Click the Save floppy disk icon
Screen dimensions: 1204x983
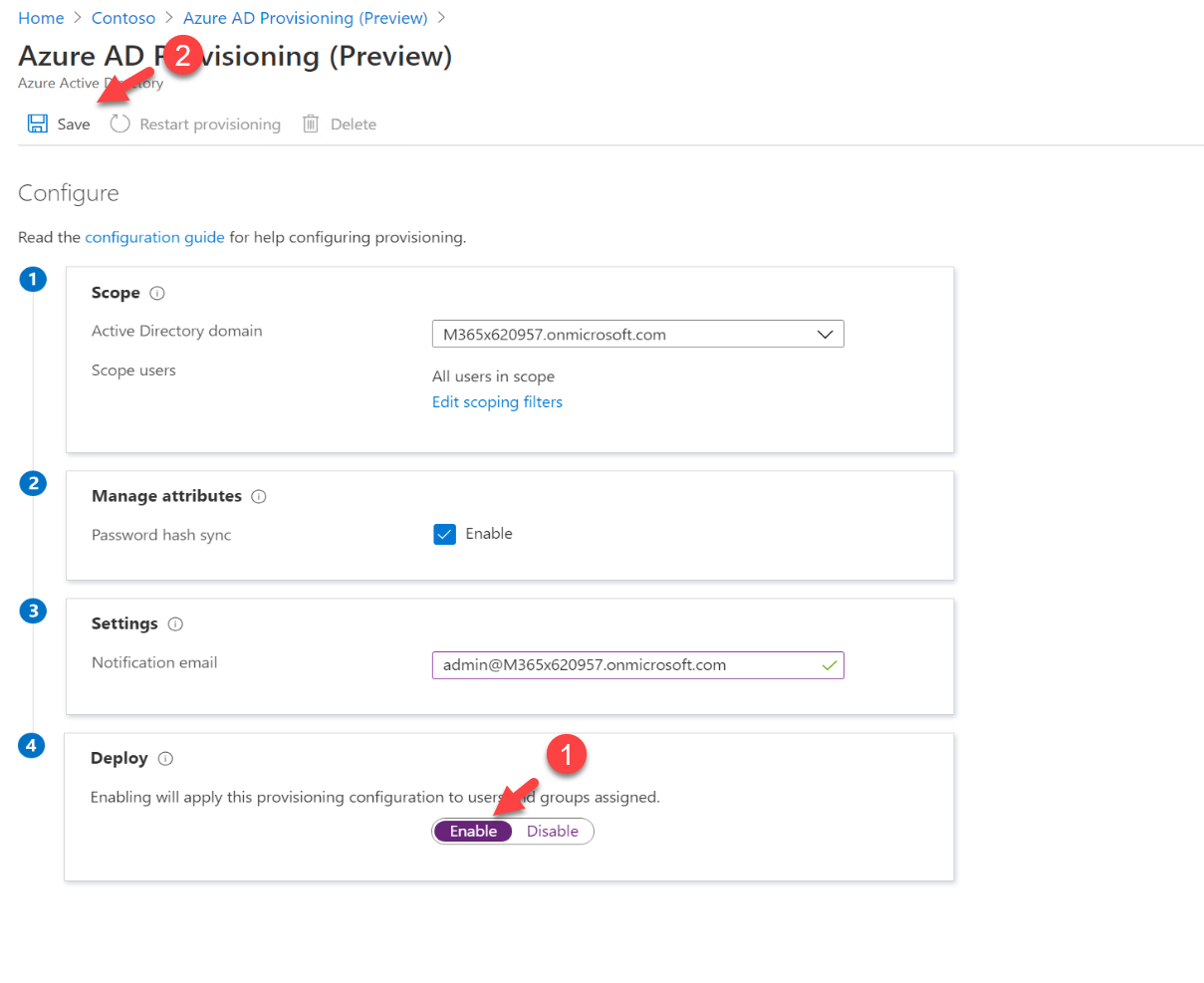38,123
